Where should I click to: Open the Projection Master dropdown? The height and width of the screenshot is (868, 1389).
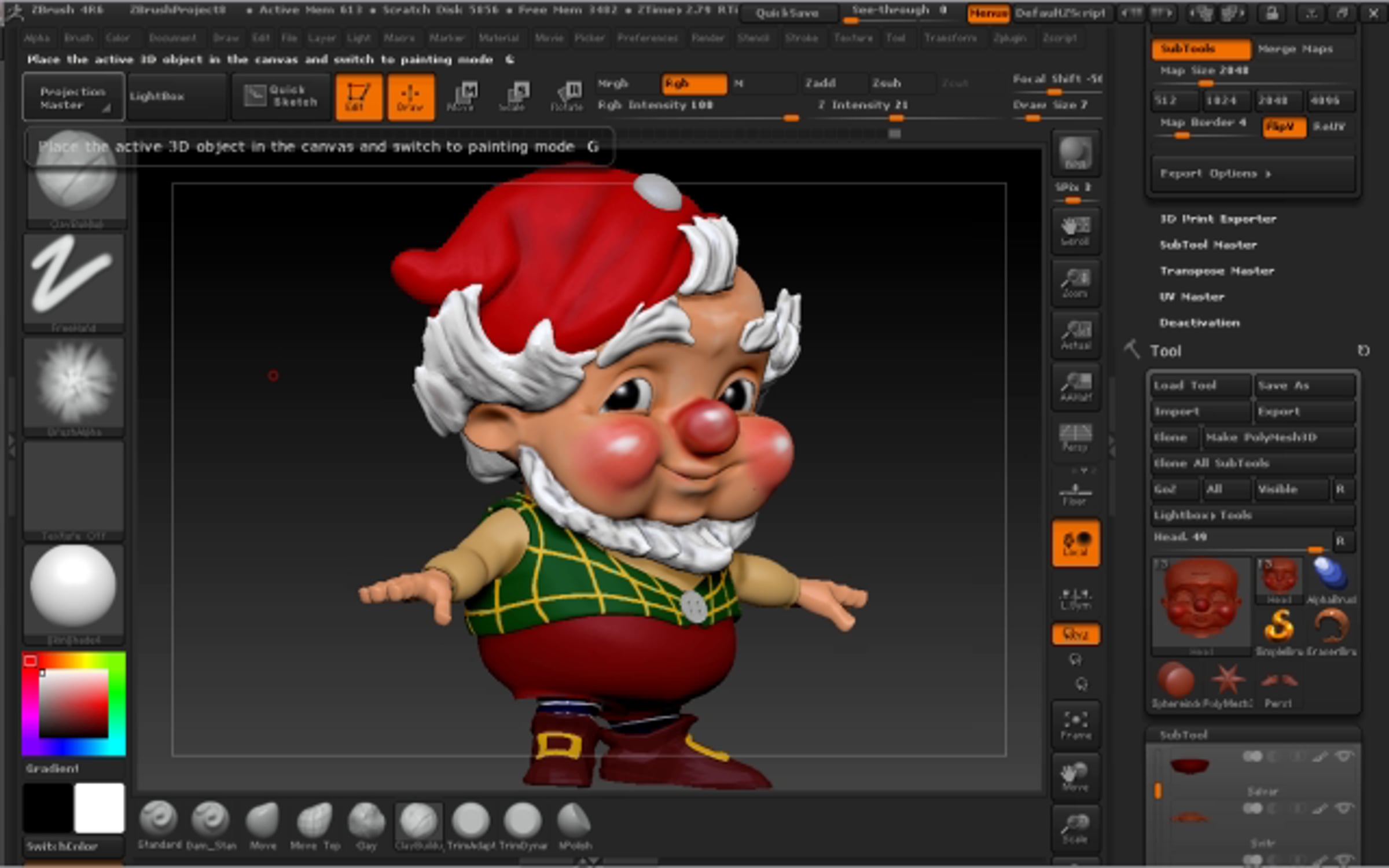[74, 97]
